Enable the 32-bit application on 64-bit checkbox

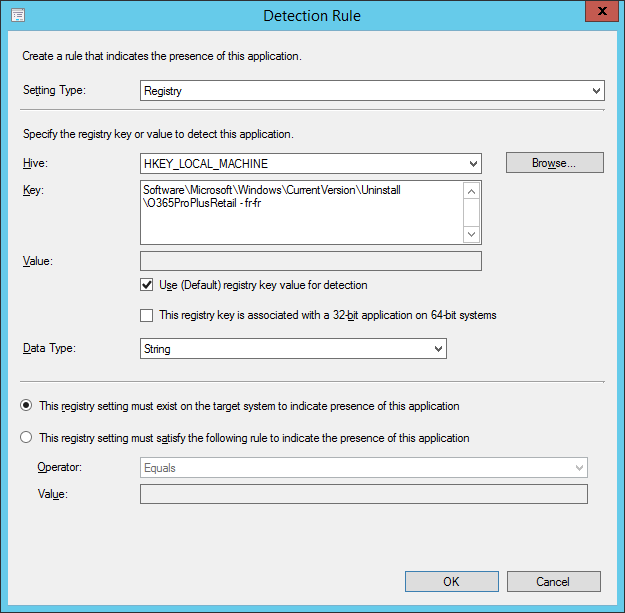147,315
